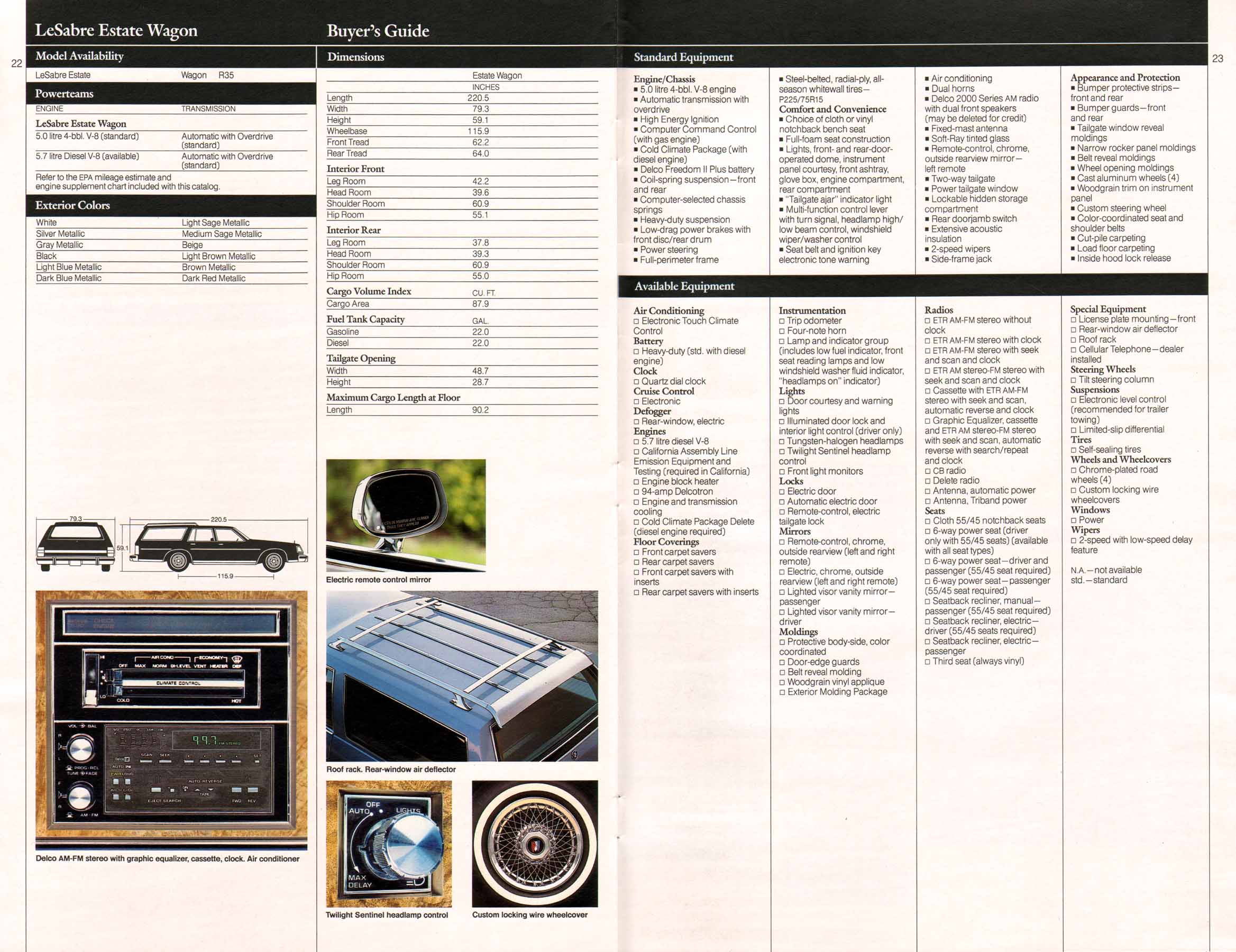Click the Length value 220.5 in the table

[x=478, y=98]
